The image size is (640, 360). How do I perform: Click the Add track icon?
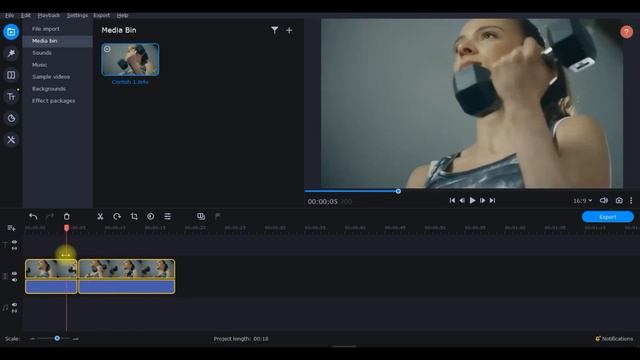coord(11,228)
